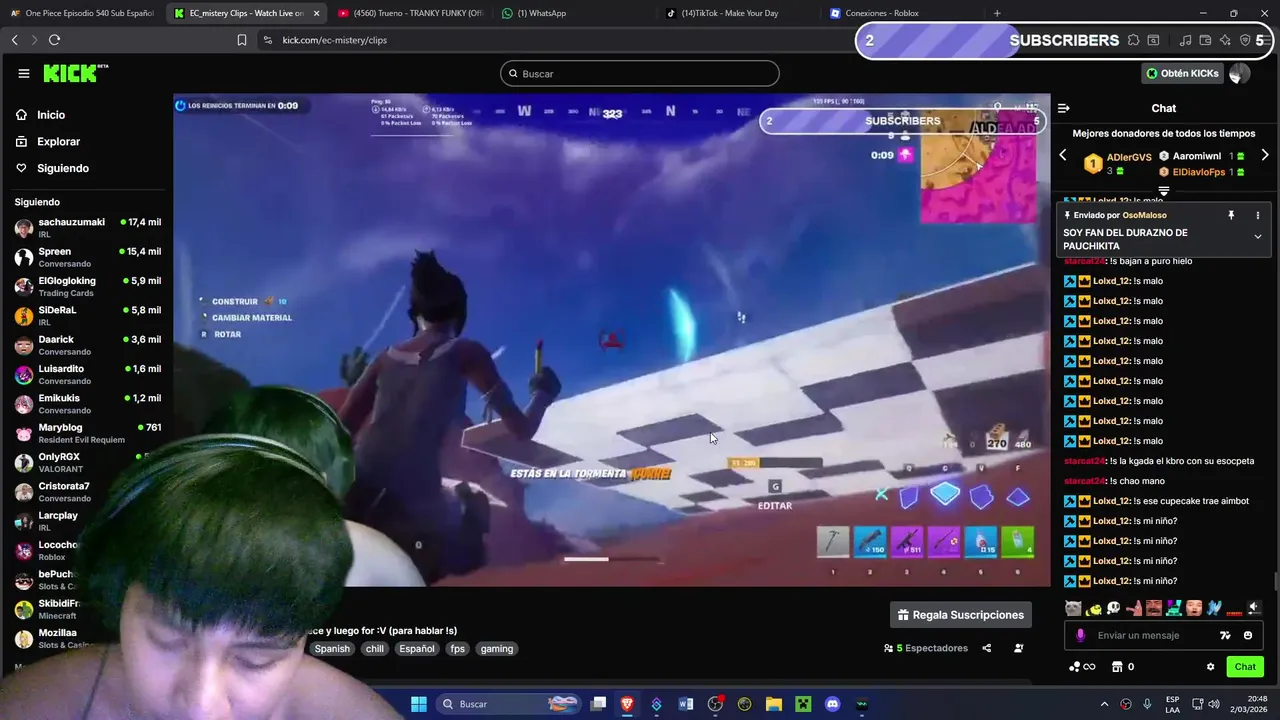This screenshot has height=720, width=1280.
Task: Click the Buscar search field at top
Action: point(640,73)
